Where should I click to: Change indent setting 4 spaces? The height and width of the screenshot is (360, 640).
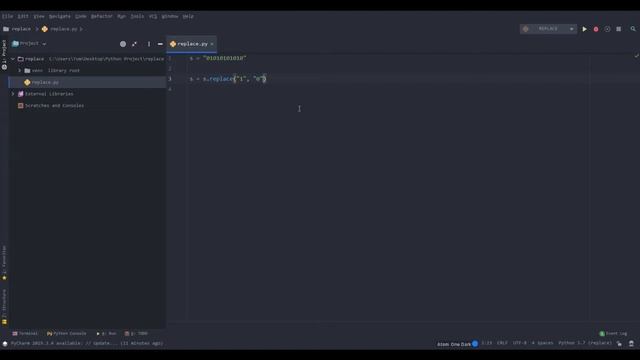click(542, 343)
